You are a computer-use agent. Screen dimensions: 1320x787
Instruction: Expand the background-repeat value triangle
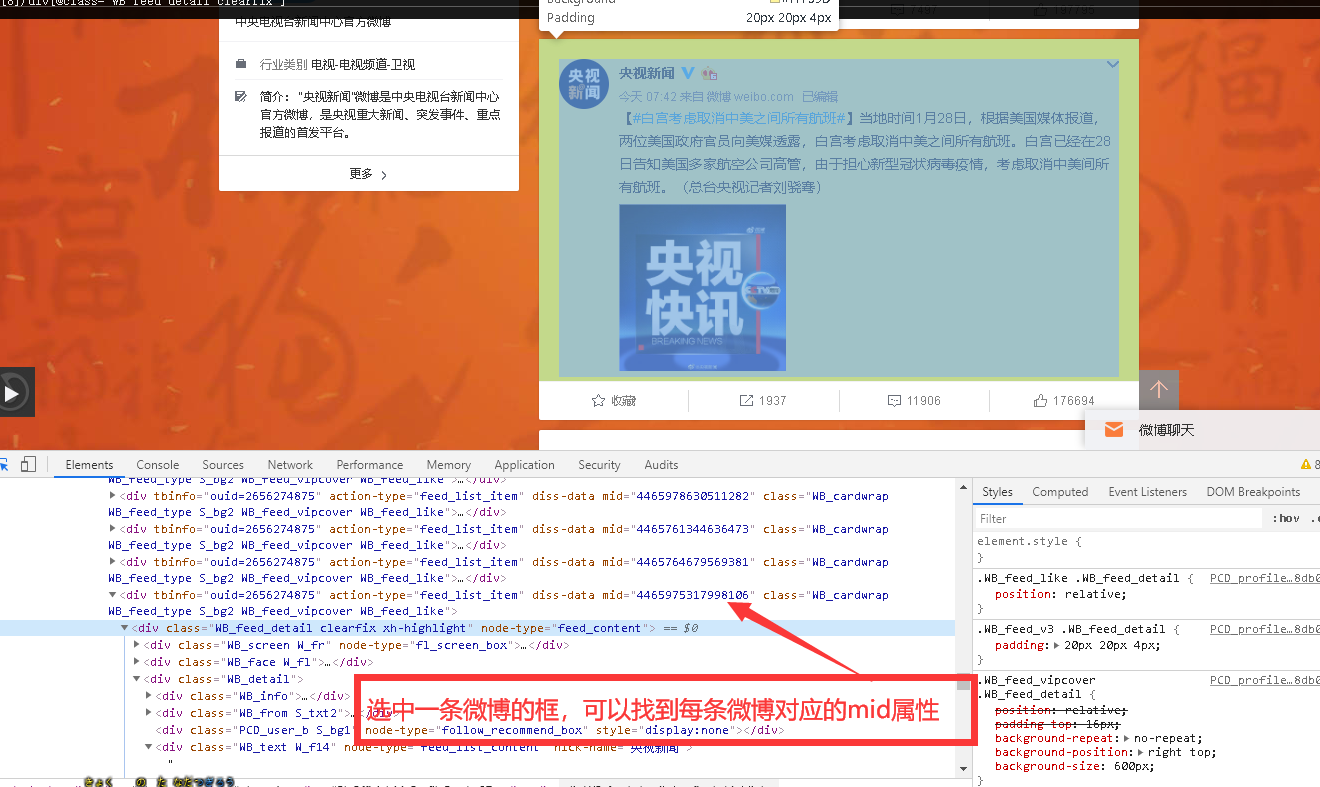tap(1127, 738)
